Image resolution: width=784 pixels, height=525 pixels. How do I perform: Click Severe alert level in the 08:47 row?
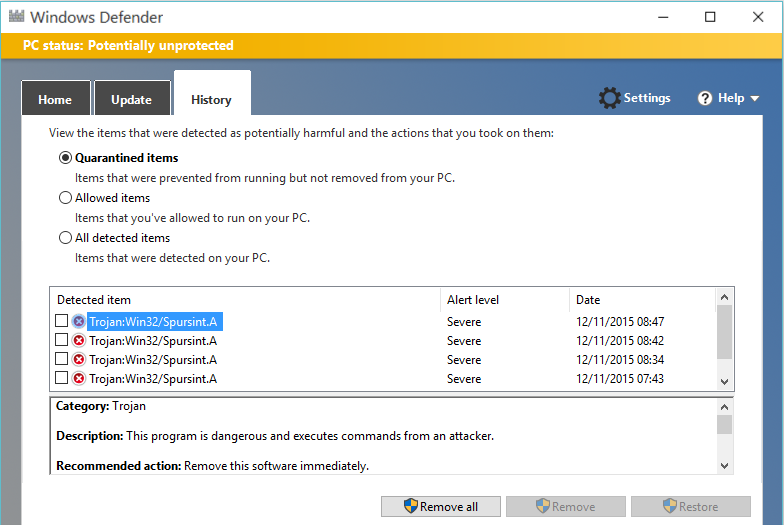[x=464, y=322]
